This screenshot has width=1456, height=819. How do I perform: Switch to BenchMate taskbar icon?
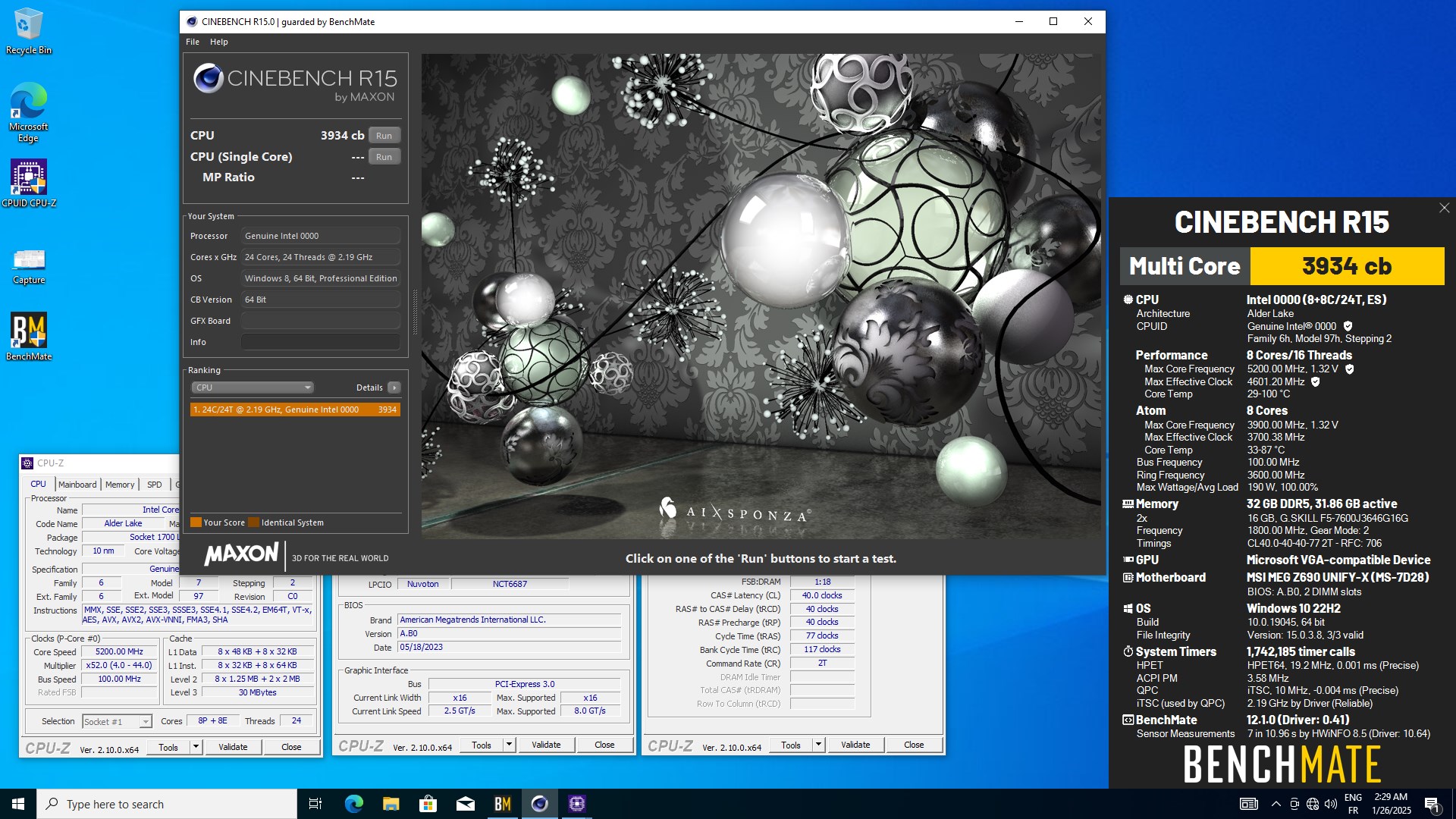[502, 804]
